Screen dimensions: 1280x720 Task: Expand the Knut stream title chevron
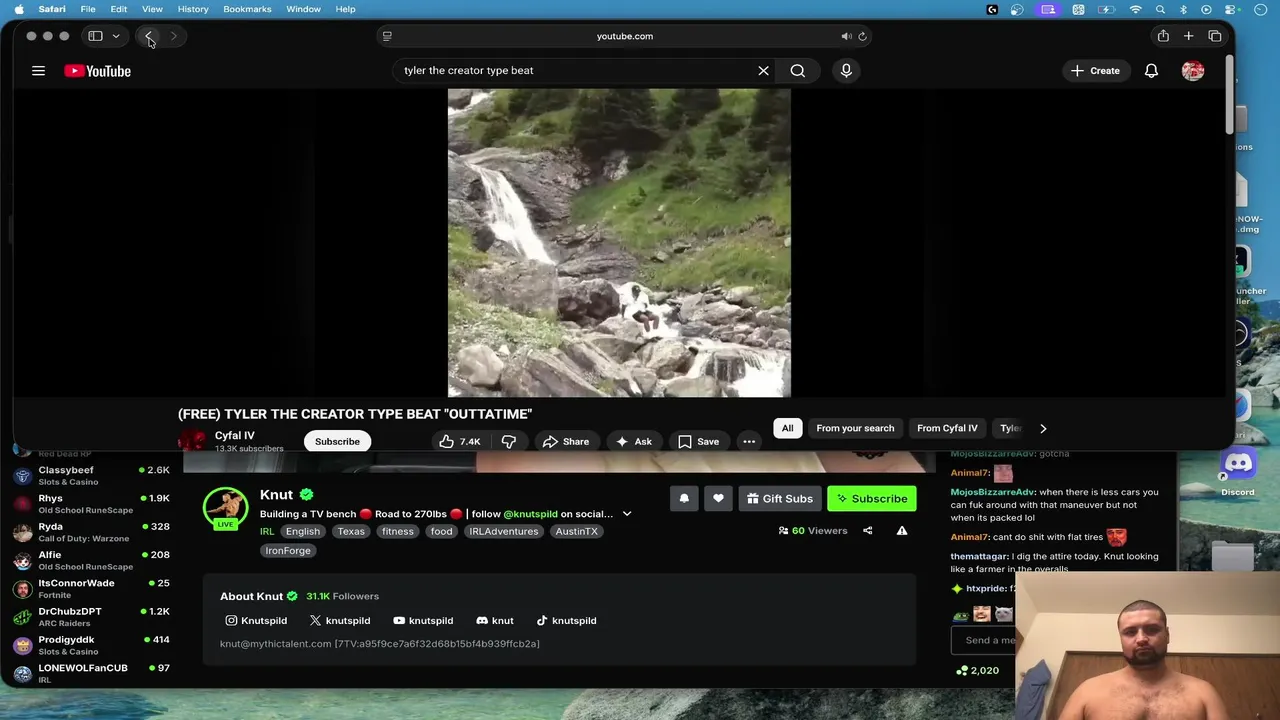627,514
